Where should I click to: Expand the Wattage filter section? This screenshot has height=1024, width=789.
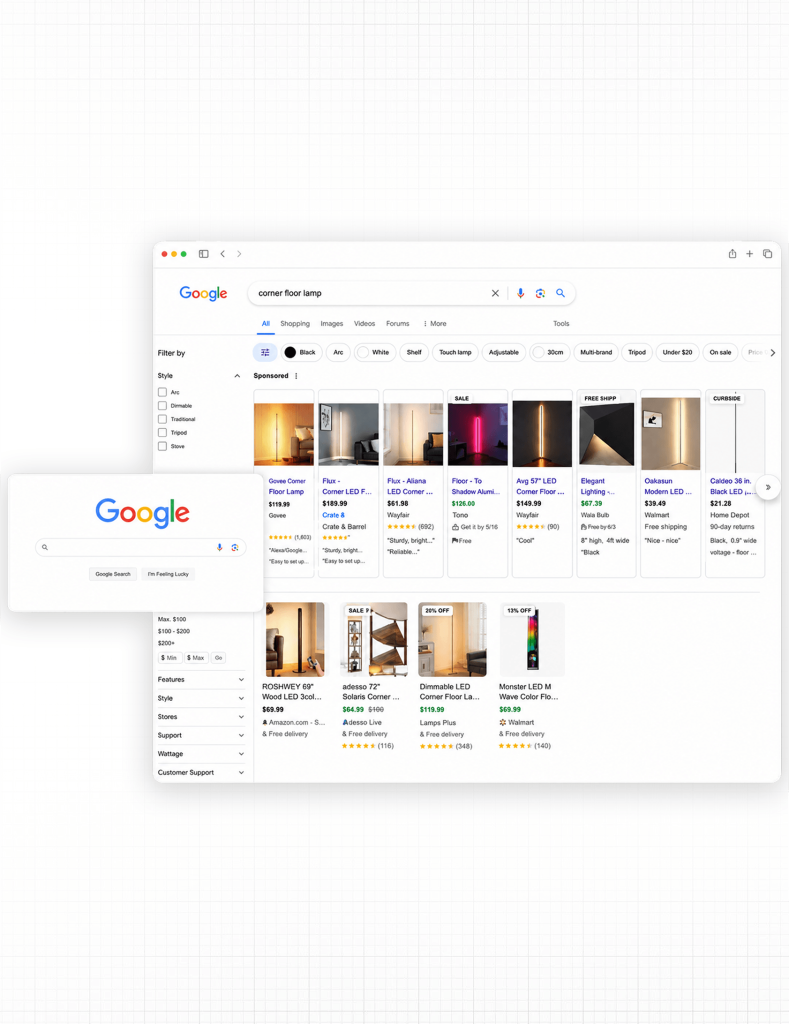[x=201, y=754]
